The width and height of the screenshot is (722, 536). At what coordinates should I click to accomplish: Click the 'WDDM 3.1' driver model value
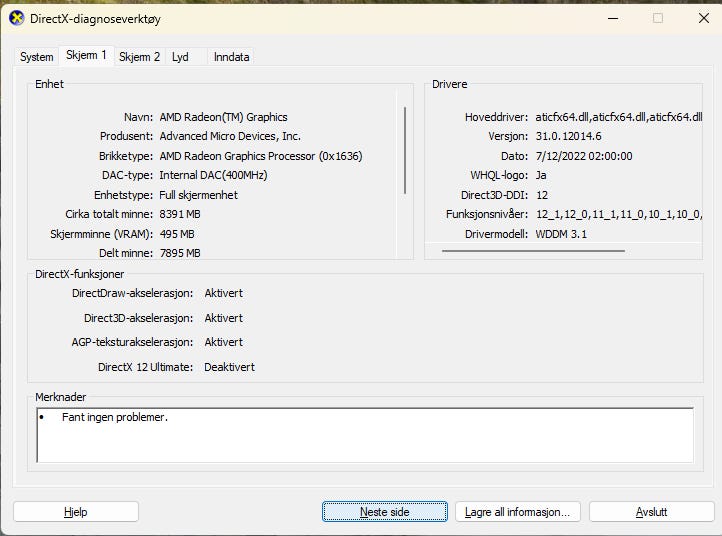pyautogui.click(x=561, y=234)
